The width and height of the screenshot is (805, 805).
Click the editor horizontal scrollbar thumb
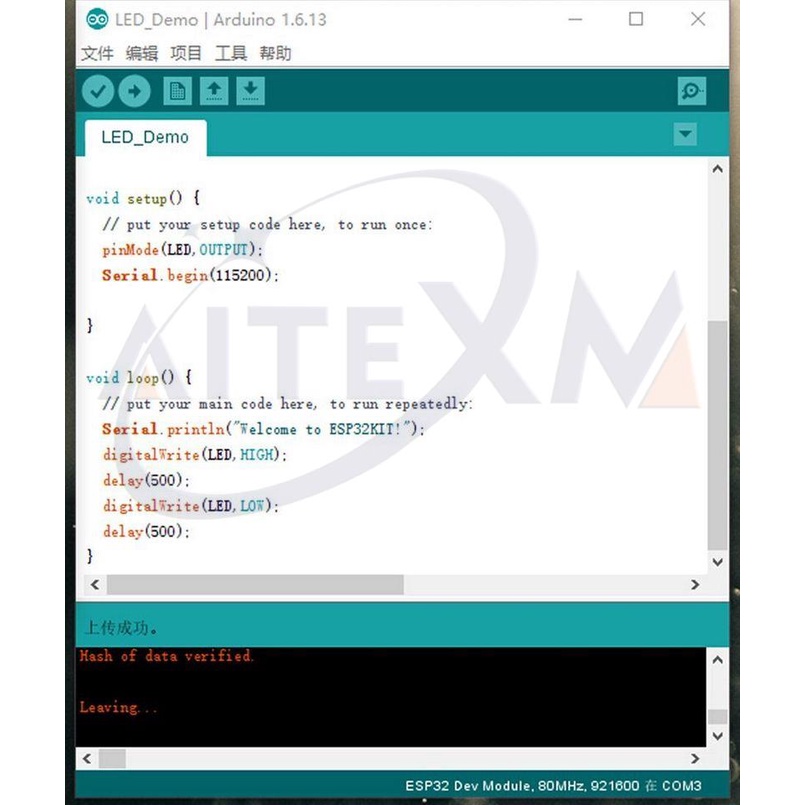point(255,585)
